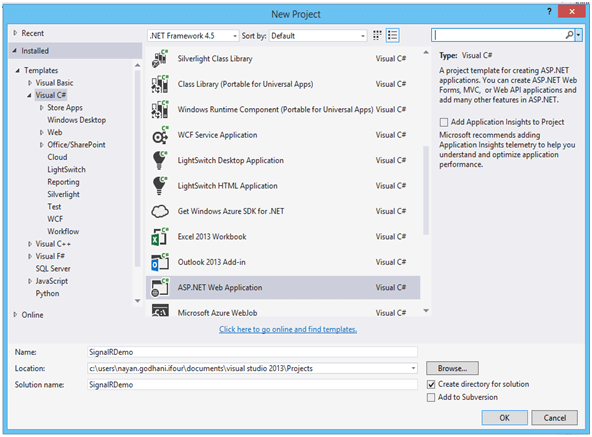Select Python template category
The width and height of the screenshot is (592, 437).
[x=47, y=293]
